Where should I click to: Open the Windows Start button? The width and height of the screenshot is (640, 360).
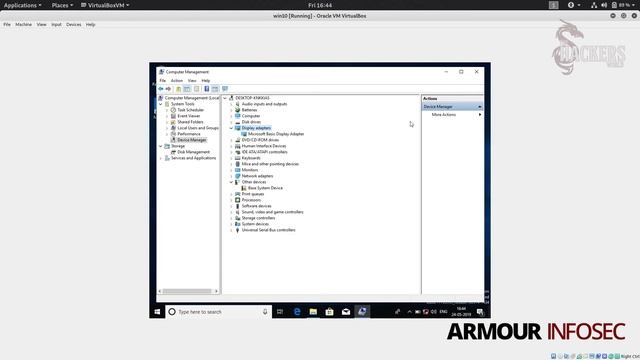pyautogui.click(x=158, y=312)
